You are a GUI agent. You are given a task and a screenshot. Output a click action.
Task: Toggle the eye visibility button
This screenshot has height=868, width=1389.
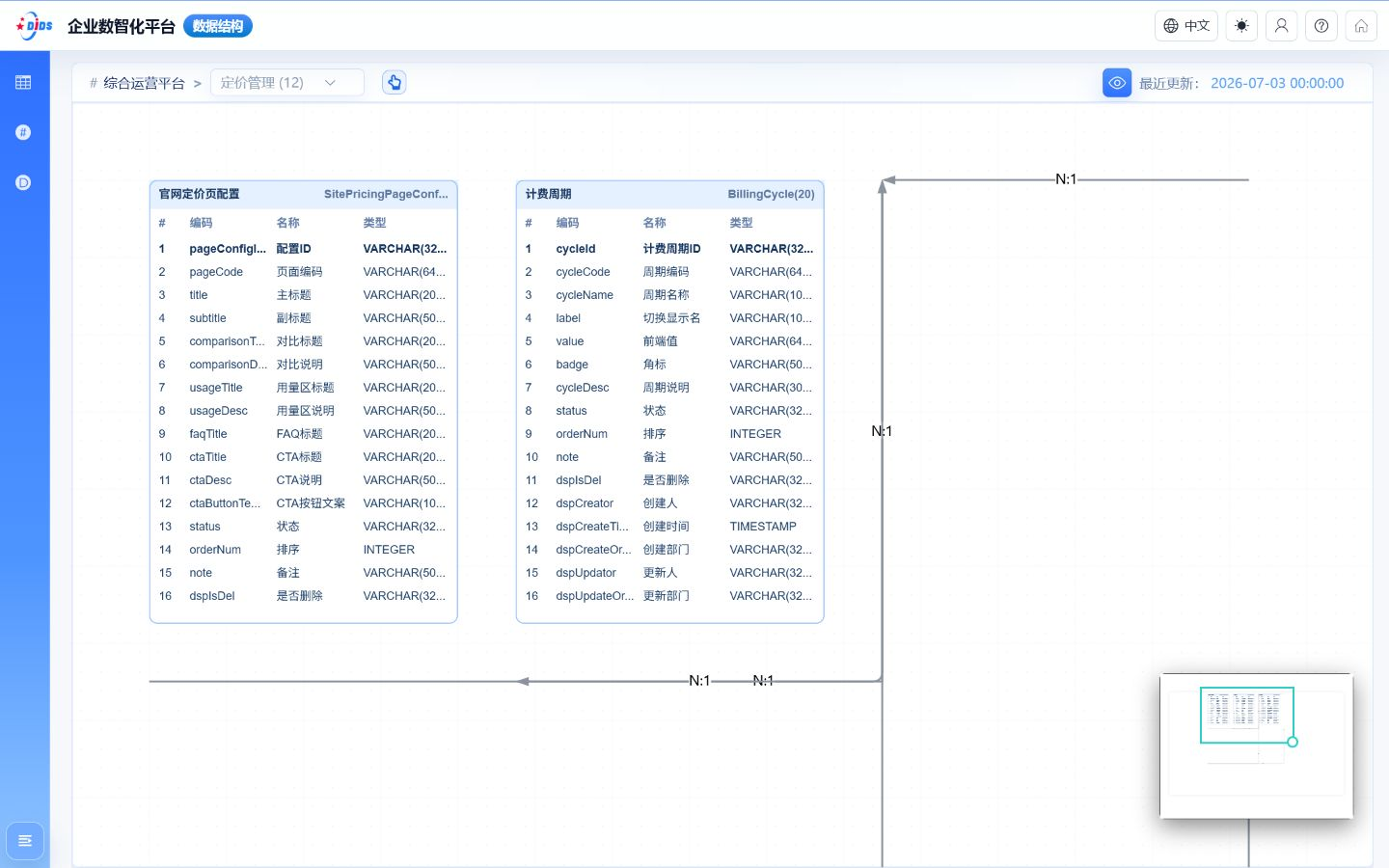click(1117, 83)
